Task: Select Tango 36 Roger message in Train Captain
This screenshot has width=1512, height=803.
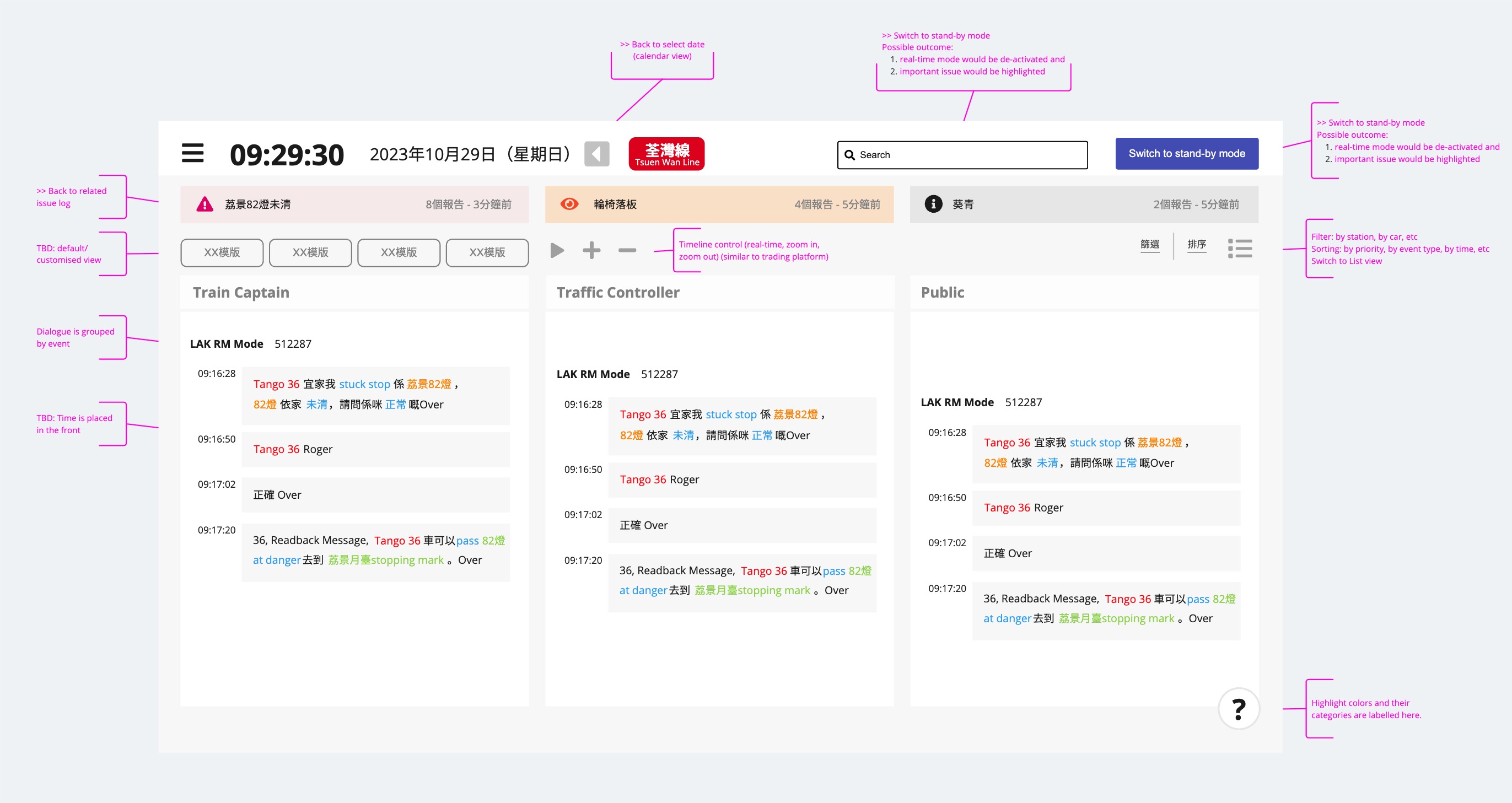Action: point(375,450)
